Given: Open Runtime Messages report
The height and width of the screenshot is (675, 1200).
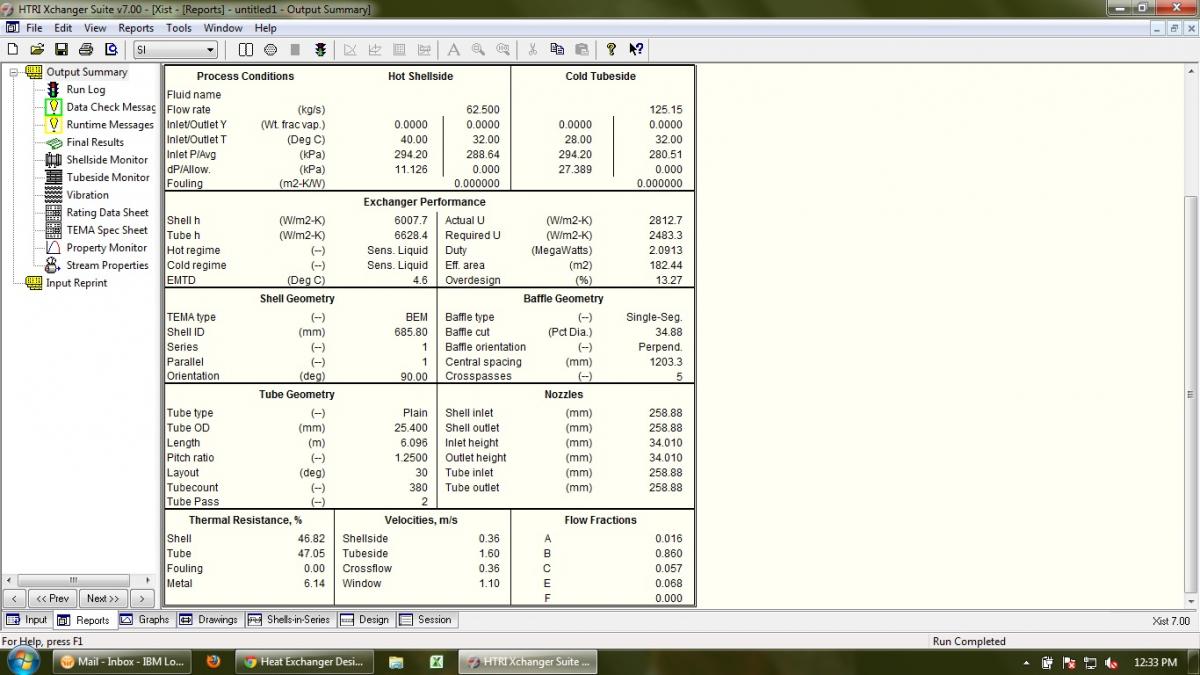Looking at the screenshot, I should point(110,125).
